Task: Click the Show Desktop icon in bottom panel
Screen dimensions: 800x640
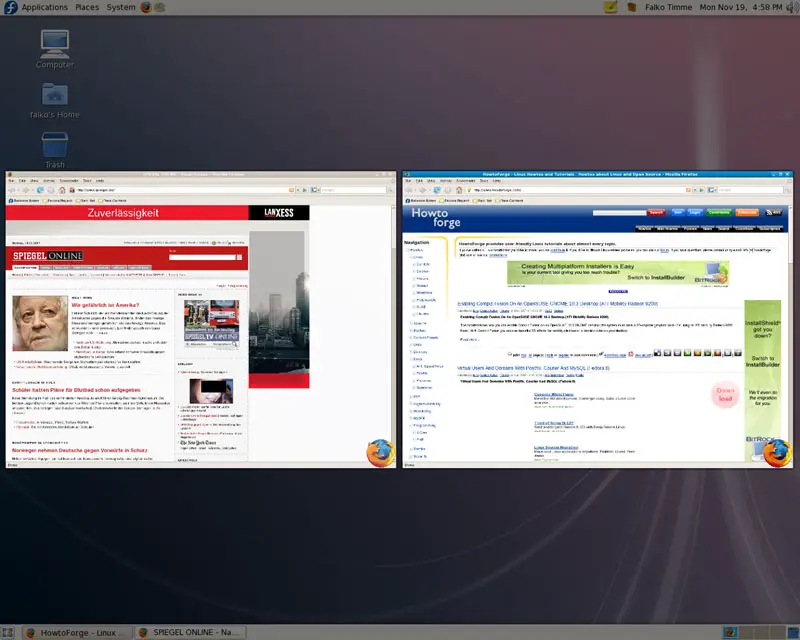Action: click(8, 632)
